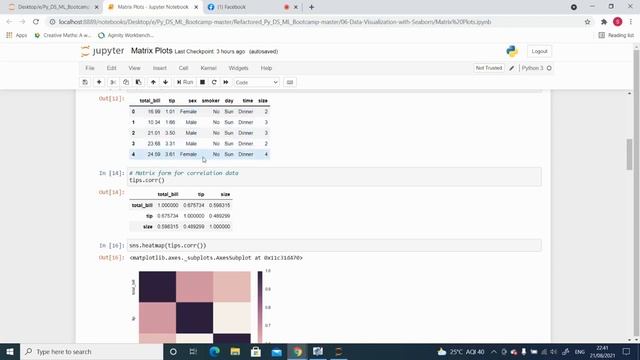Reload the current page

(36, 22)
